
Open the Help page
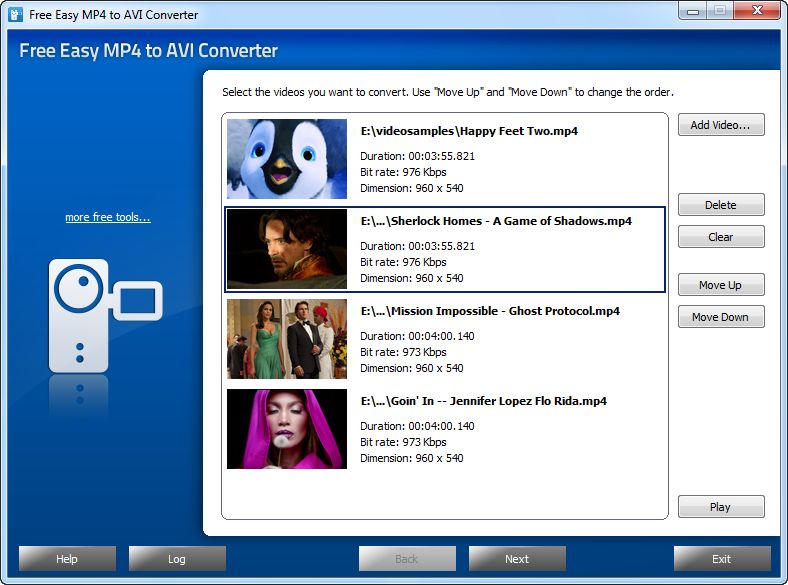67,559
